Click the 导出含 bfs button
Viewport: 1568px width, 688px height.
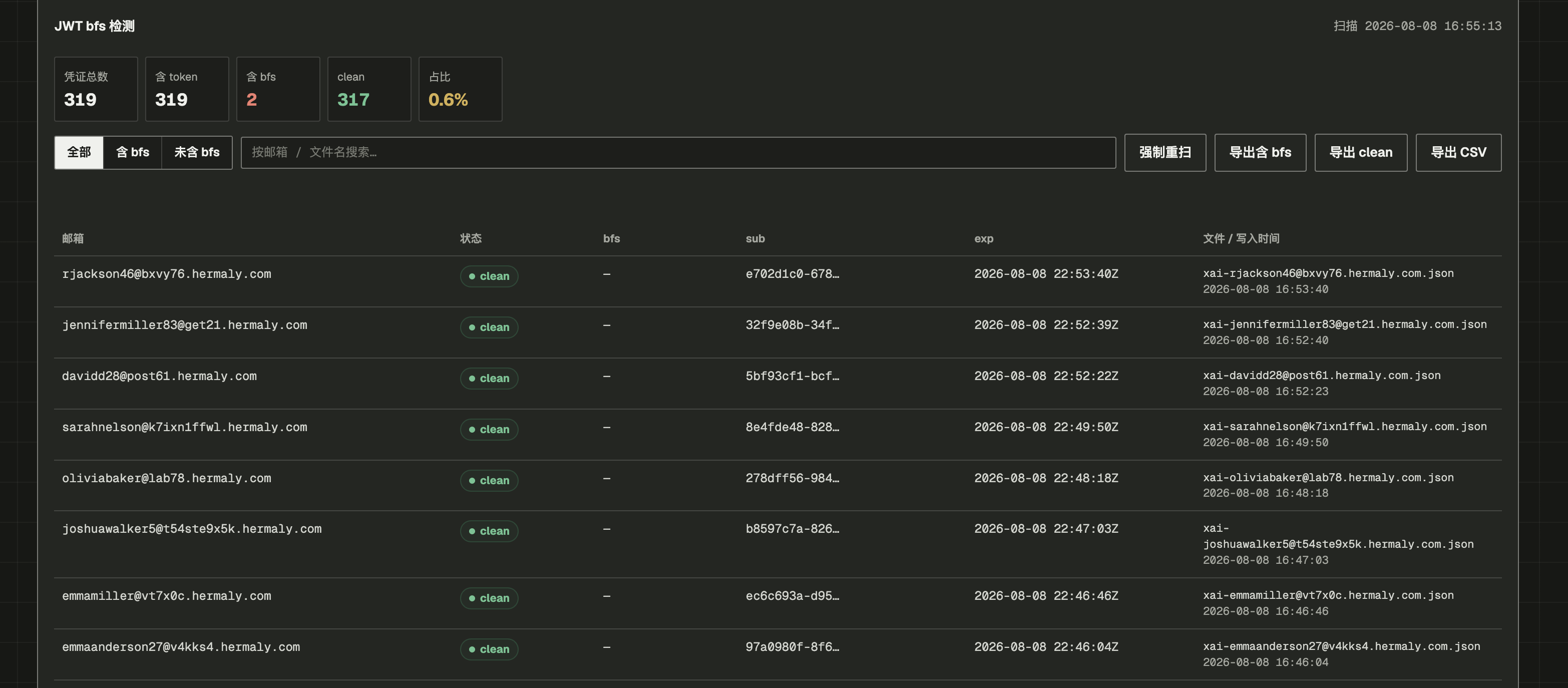click(1260, 152)
